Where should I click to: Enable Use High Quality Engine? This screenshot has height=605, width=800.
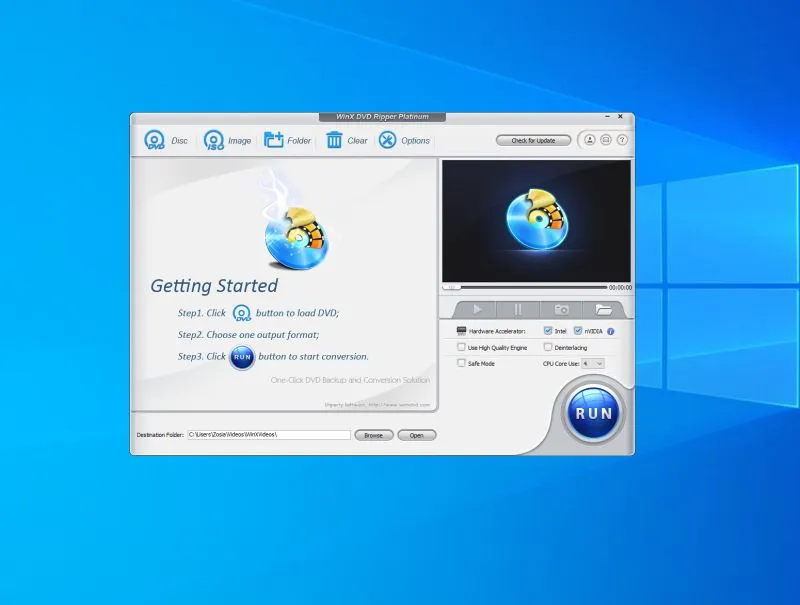(x=461, y=347)
